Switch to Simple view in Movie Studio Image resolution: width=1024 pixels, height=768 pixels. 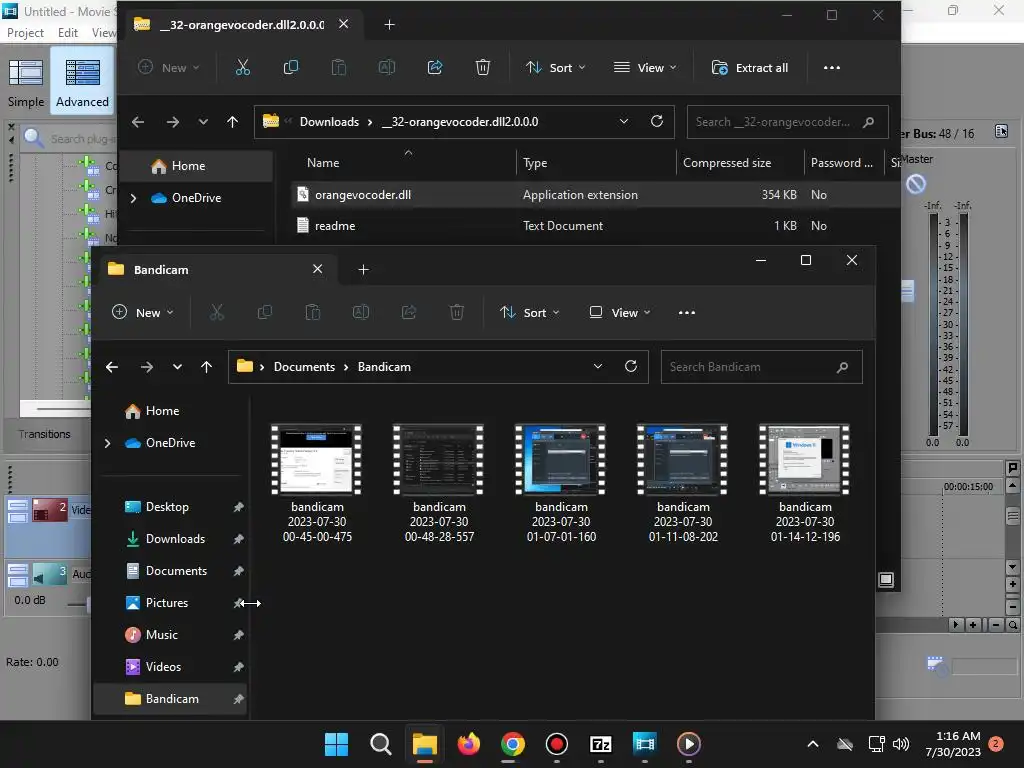pos(26,81)
